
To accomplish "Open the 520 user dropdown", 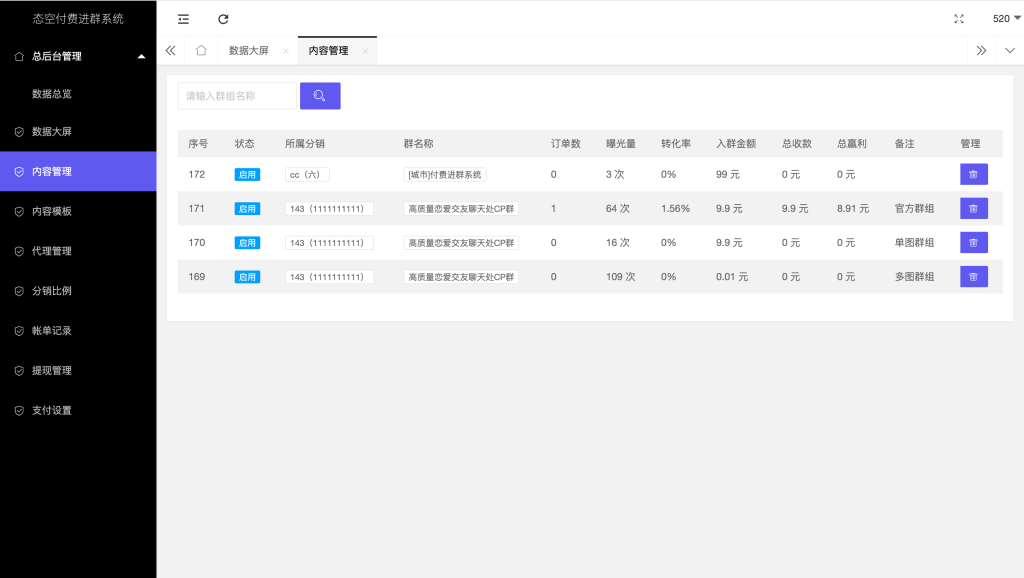I will point(1002,18).
